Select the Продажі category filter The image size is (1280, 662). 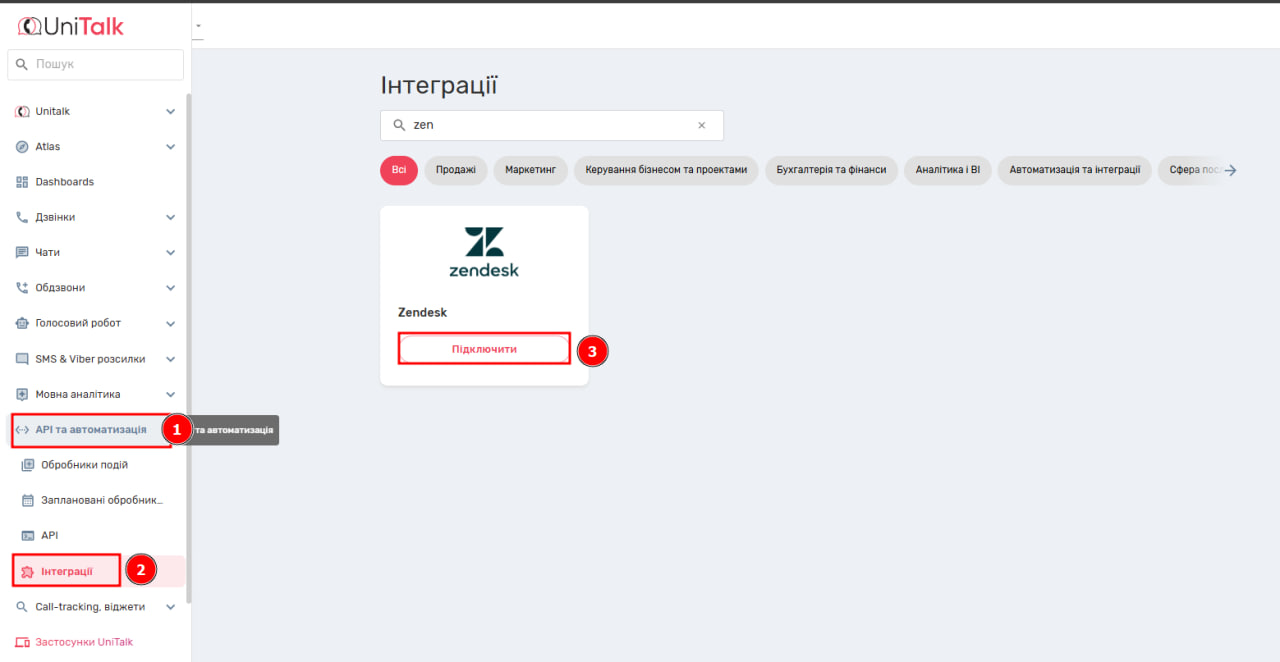[455, 170]
